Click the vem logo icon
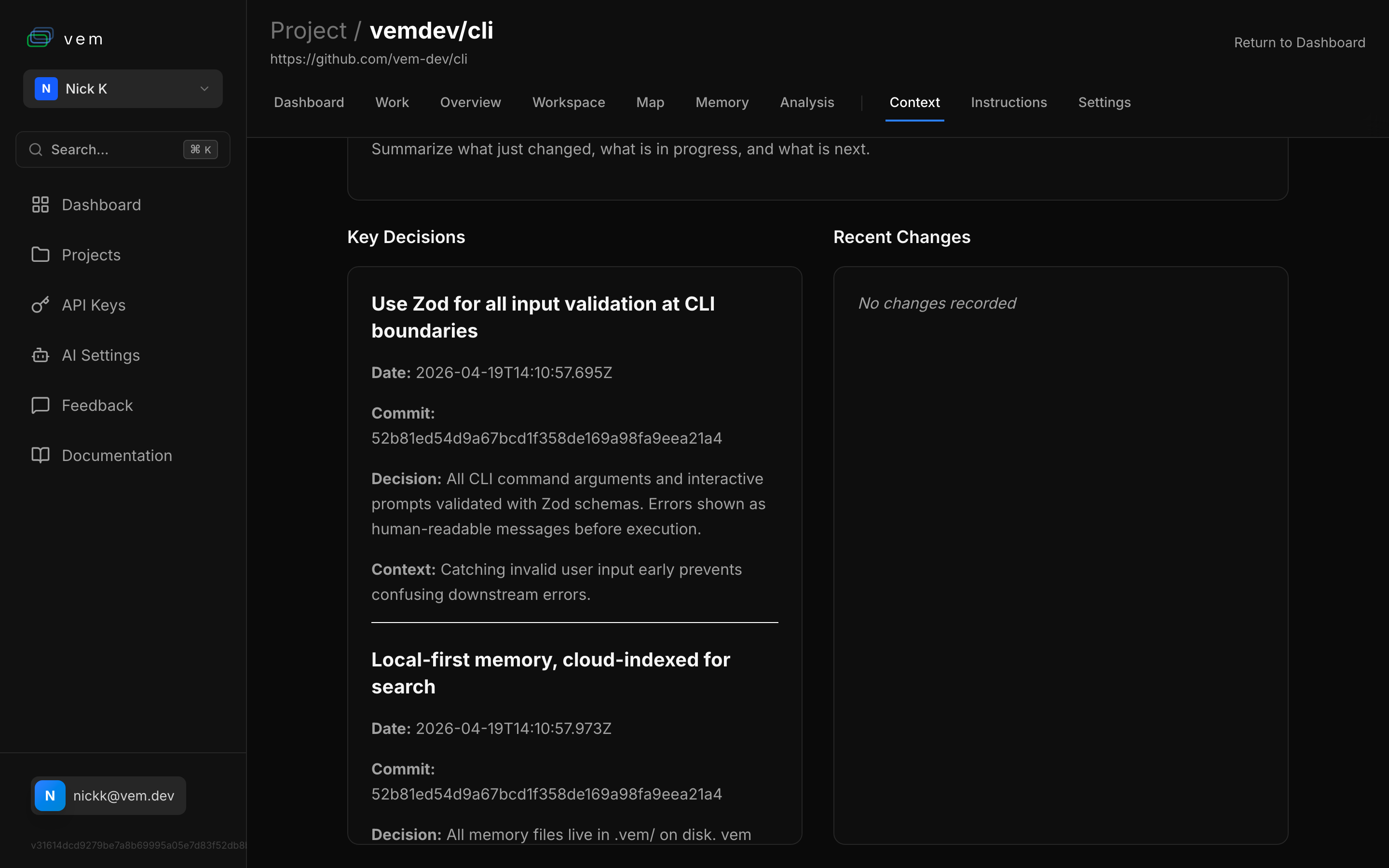 click(x=40, y=38)
